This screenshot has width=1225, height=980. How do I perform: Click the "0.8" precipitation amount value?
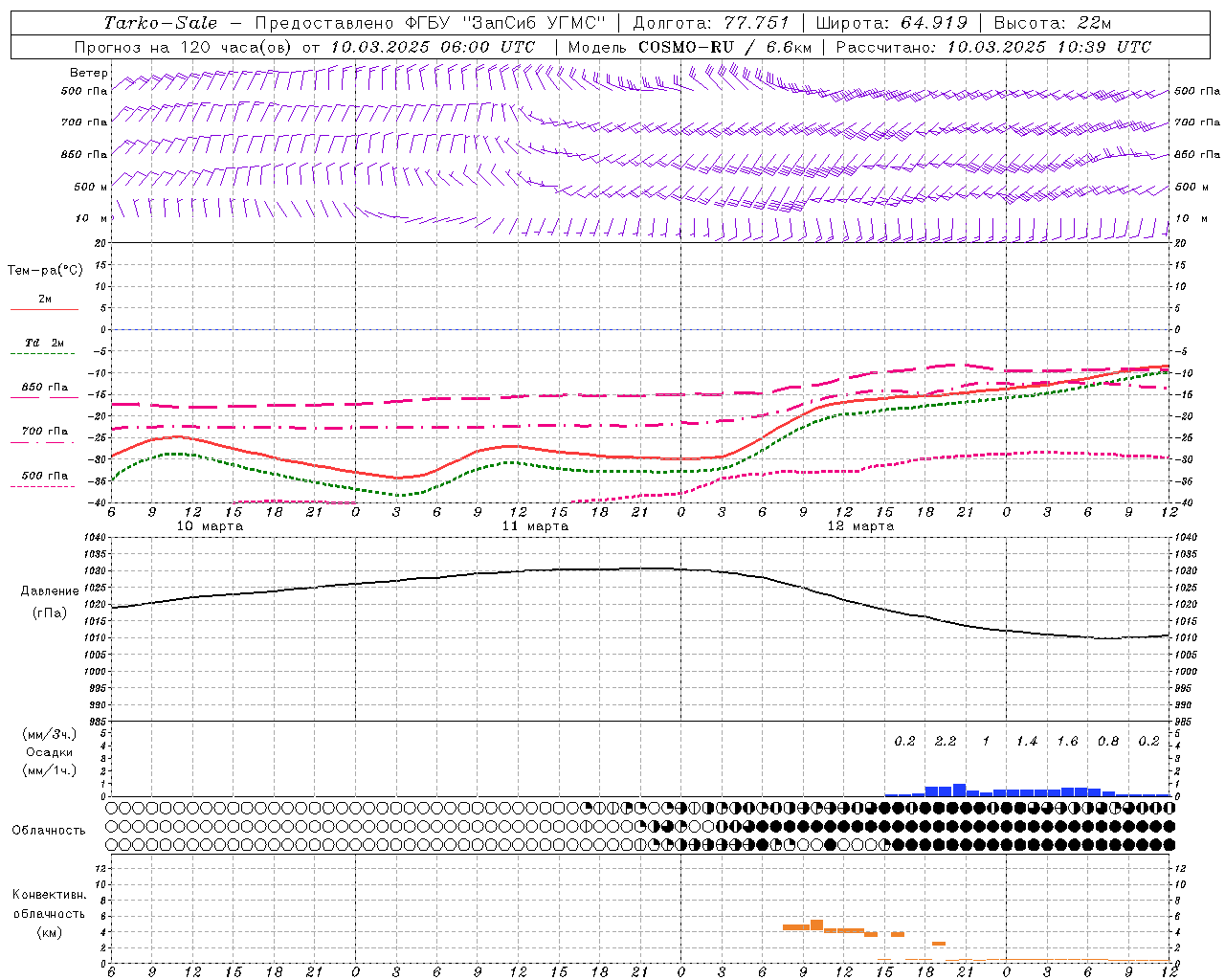(x=1108, y=741)
